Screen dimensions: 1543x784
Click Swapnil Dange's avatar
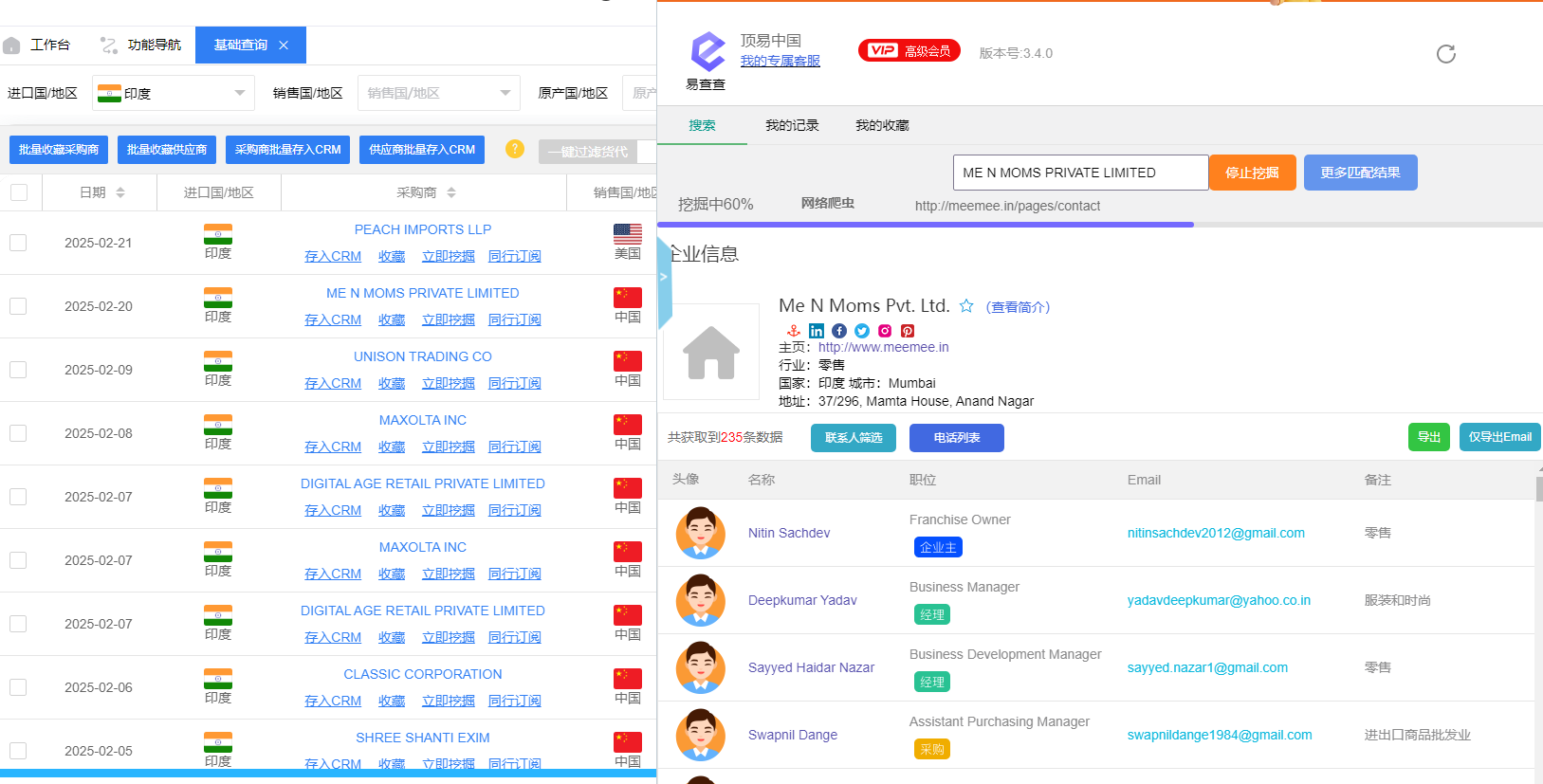(x=701, y=735)
